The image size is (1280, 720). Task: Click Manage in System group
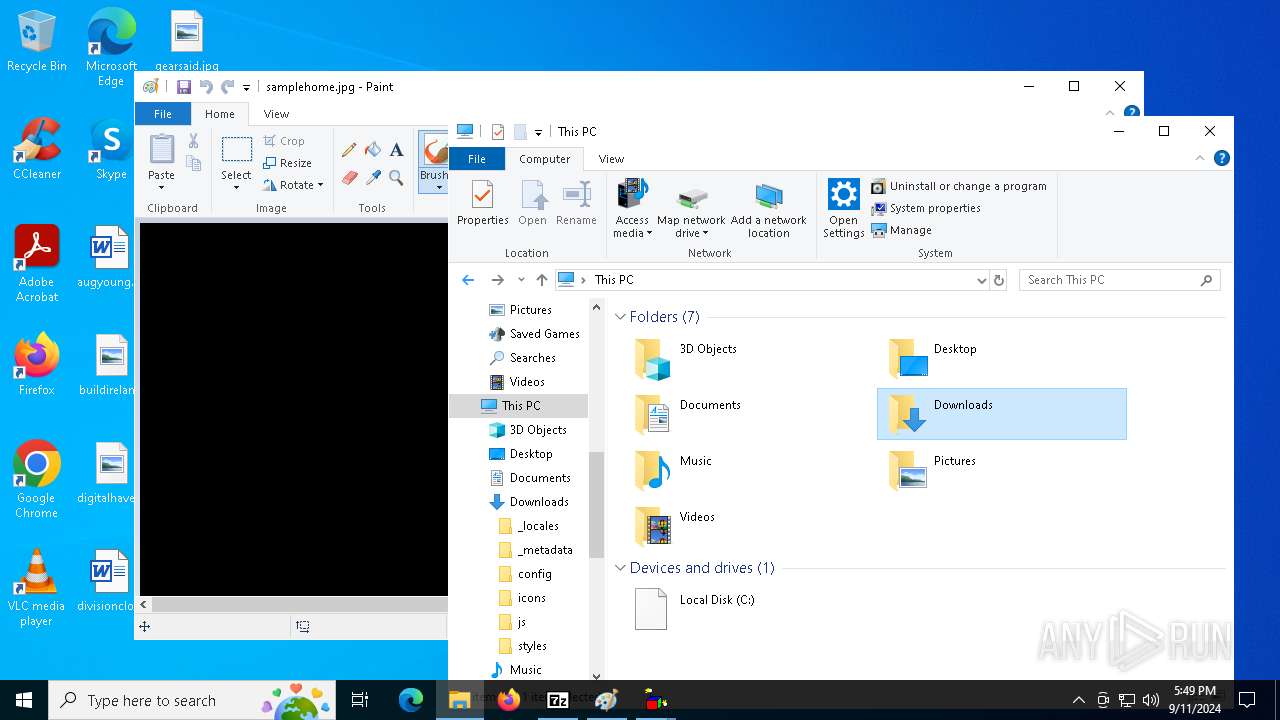click(901, 230)
